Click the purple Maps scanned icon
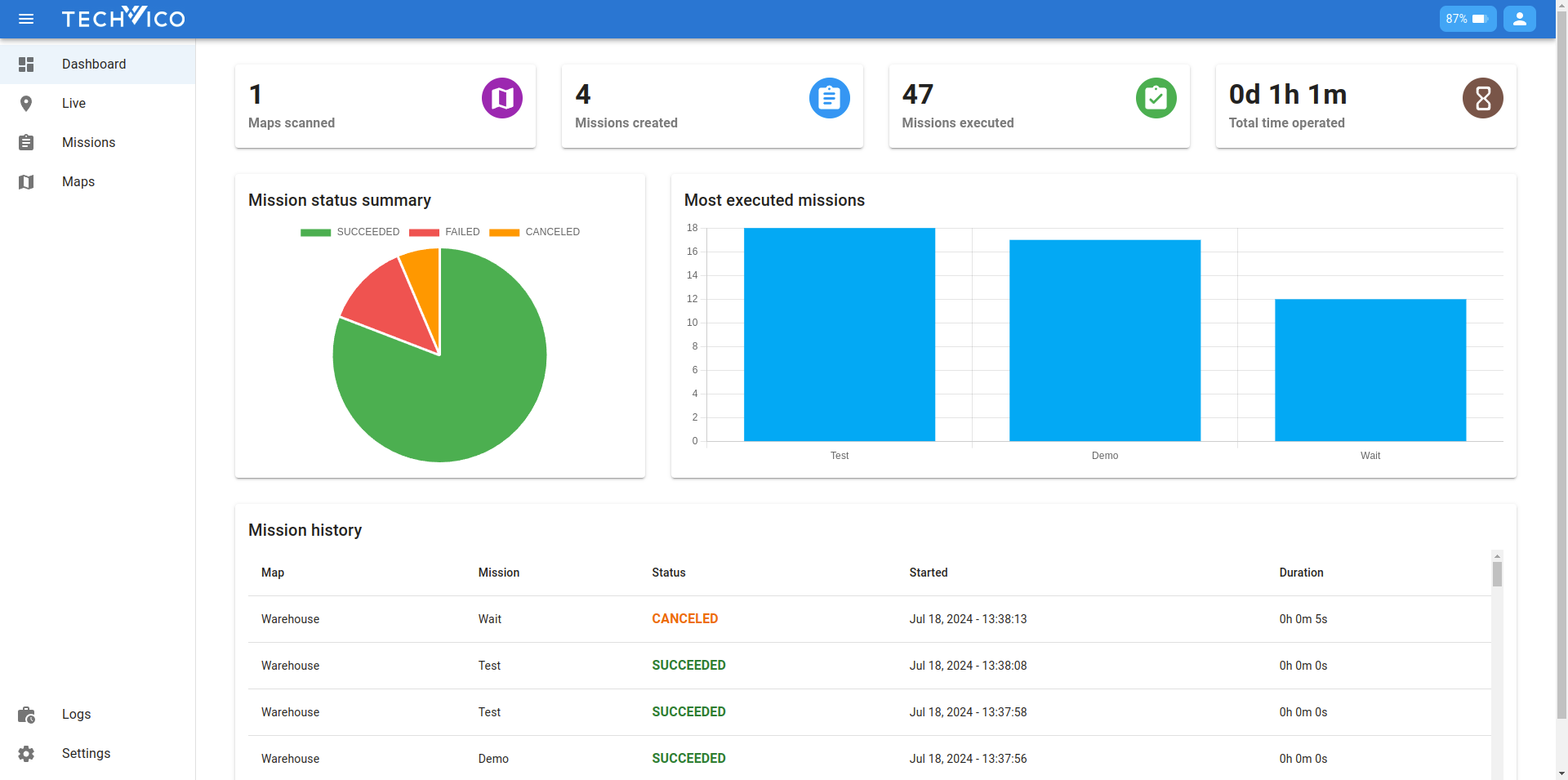1568x780 pixels. pyautogui.click(x=502, y=98)
